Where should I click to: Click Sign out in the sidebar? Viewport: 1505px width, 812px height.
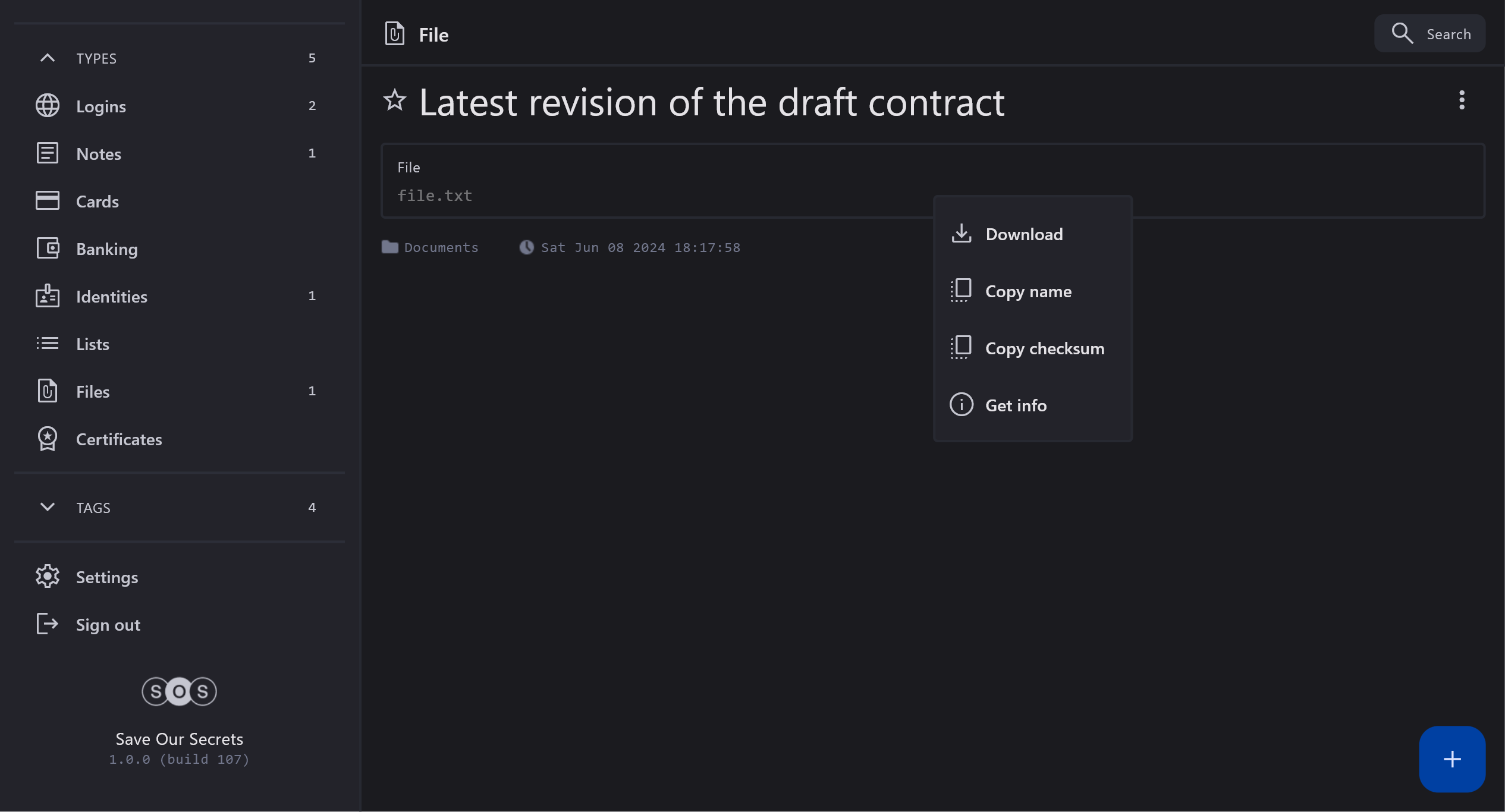[x=108, y=625]
